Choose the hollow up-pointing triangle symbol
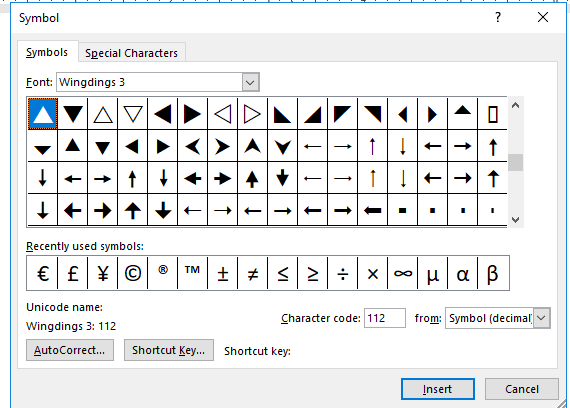This screenshot has height=408, width=570. [103, 114]
